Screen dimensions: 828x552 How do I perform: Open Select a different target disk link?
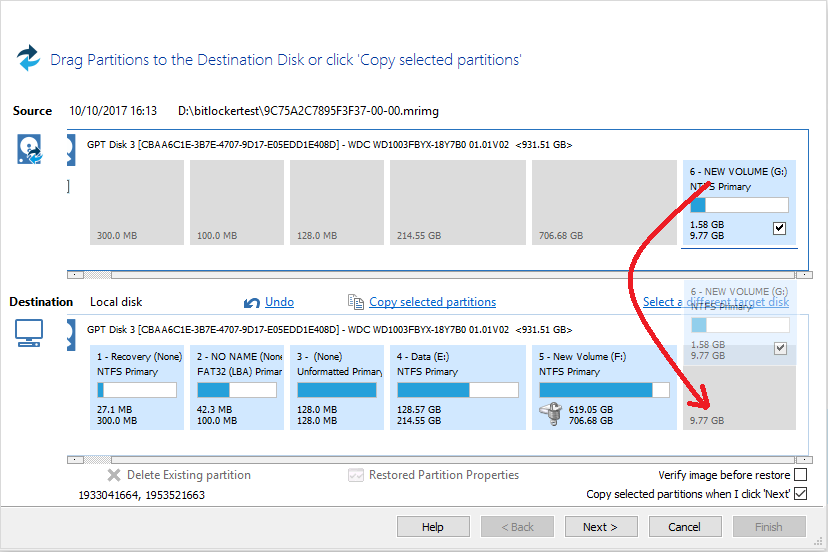pyautogui.click(x=715, y=302)
